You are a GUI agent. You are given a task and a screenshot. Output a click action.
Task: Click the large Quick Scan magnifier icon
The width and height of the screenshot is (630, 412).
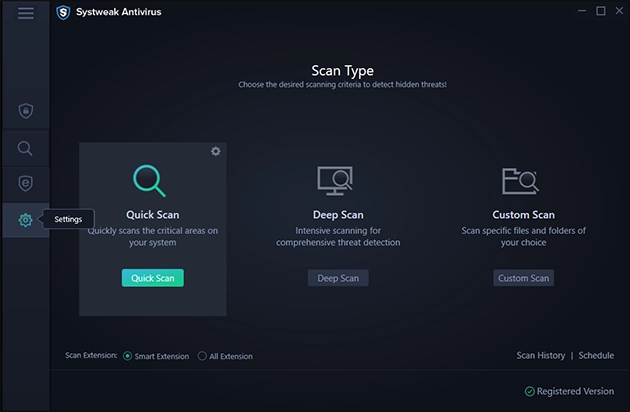pyautogui.click(x=152, y=180)
